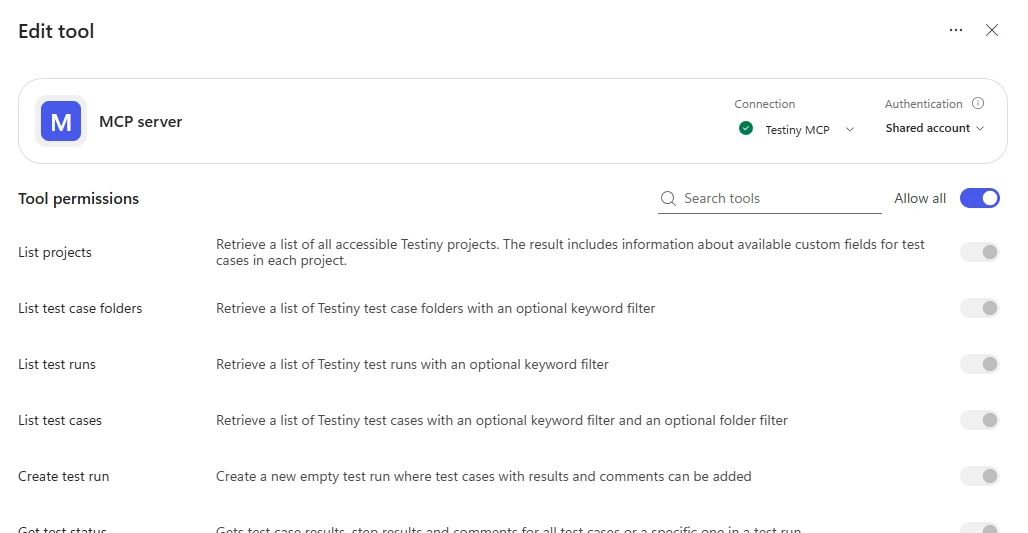Expand the Testiny MCP connection dropdown
This screenshot has height=533, width=1028.
coord(797,129)
